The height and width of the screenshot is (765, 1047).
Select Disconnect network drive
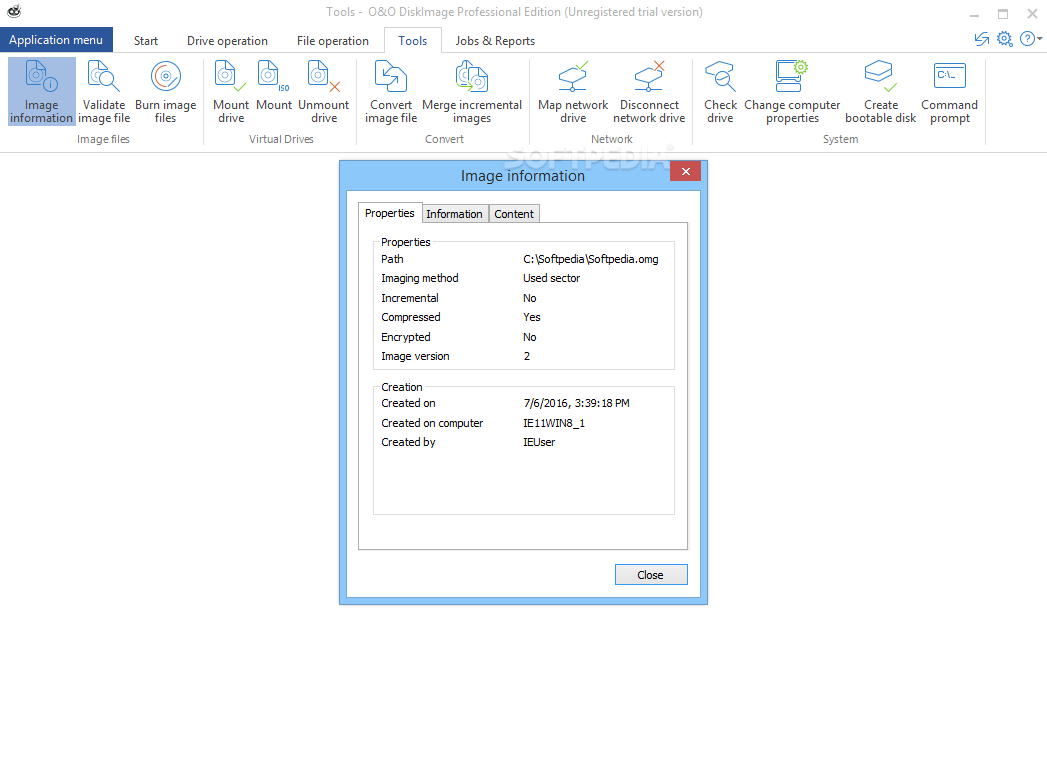click(649, 91)
